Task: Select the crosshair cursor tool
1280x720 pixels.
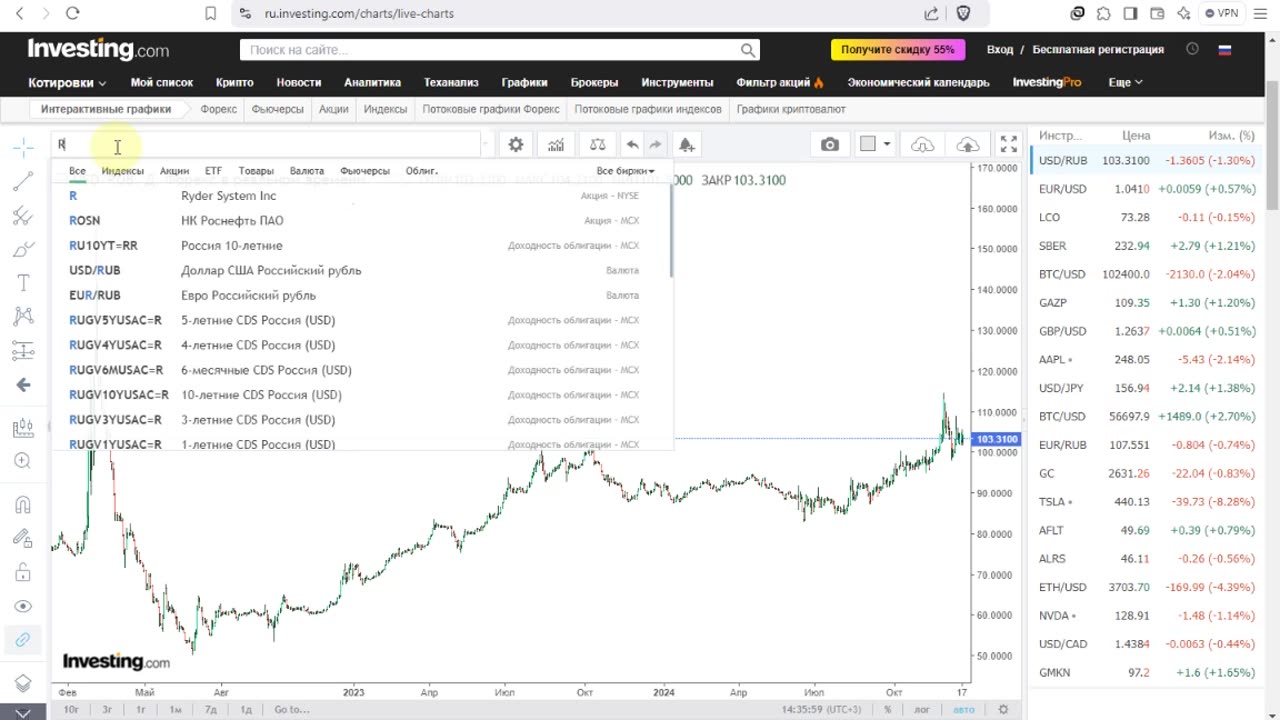Action: pyautogui.click(x=23, y=148)
